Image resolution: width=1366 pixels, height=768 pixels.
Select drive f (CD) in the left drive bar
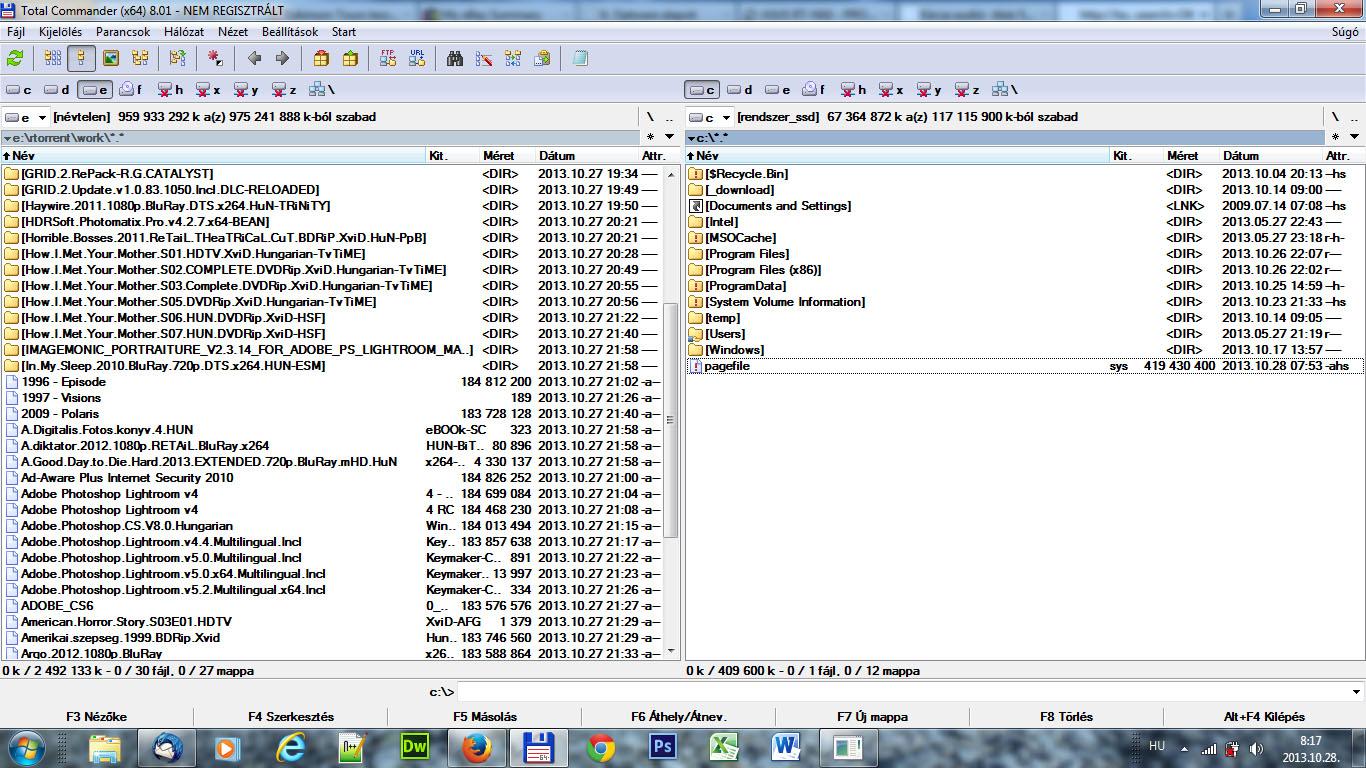131,90
